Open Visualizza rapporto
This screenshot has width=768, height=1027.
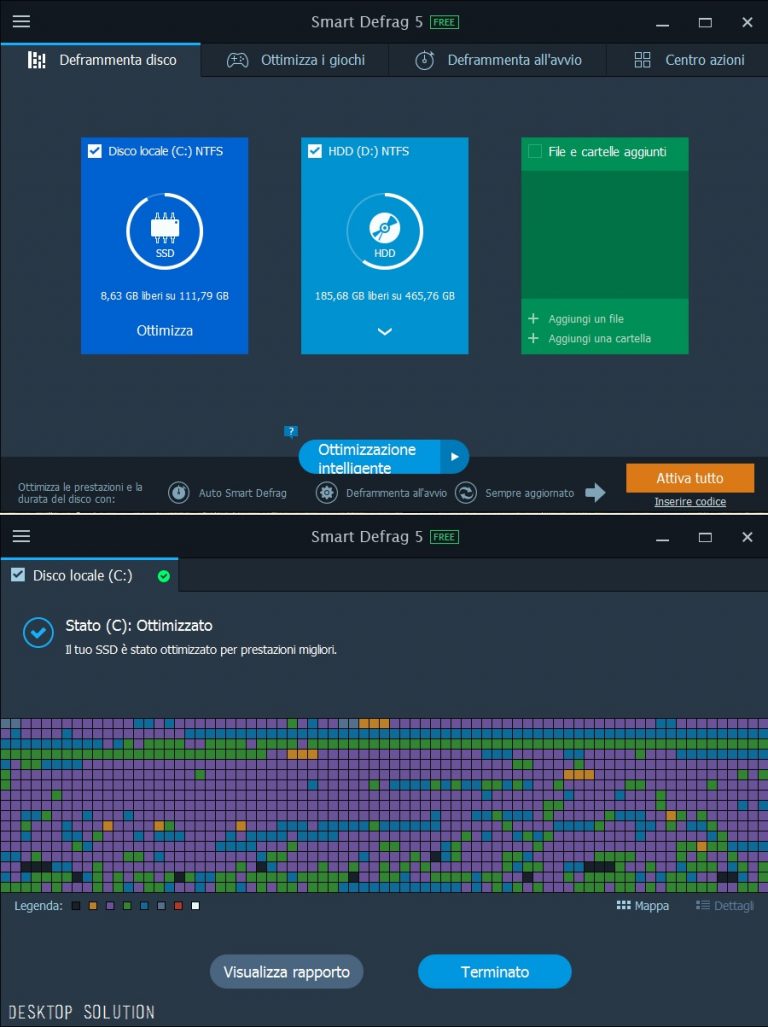287,972
